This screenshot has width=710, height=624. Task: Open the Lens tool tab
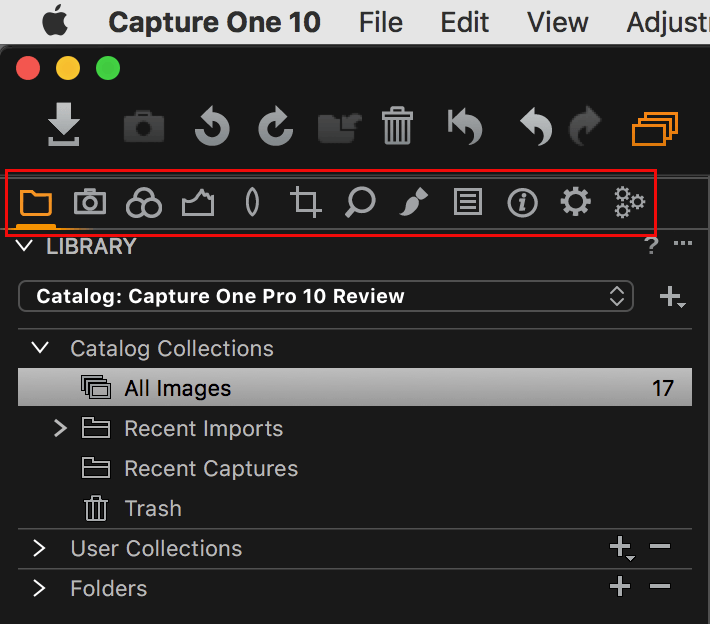pyautogui.click(x=252, y=202)
